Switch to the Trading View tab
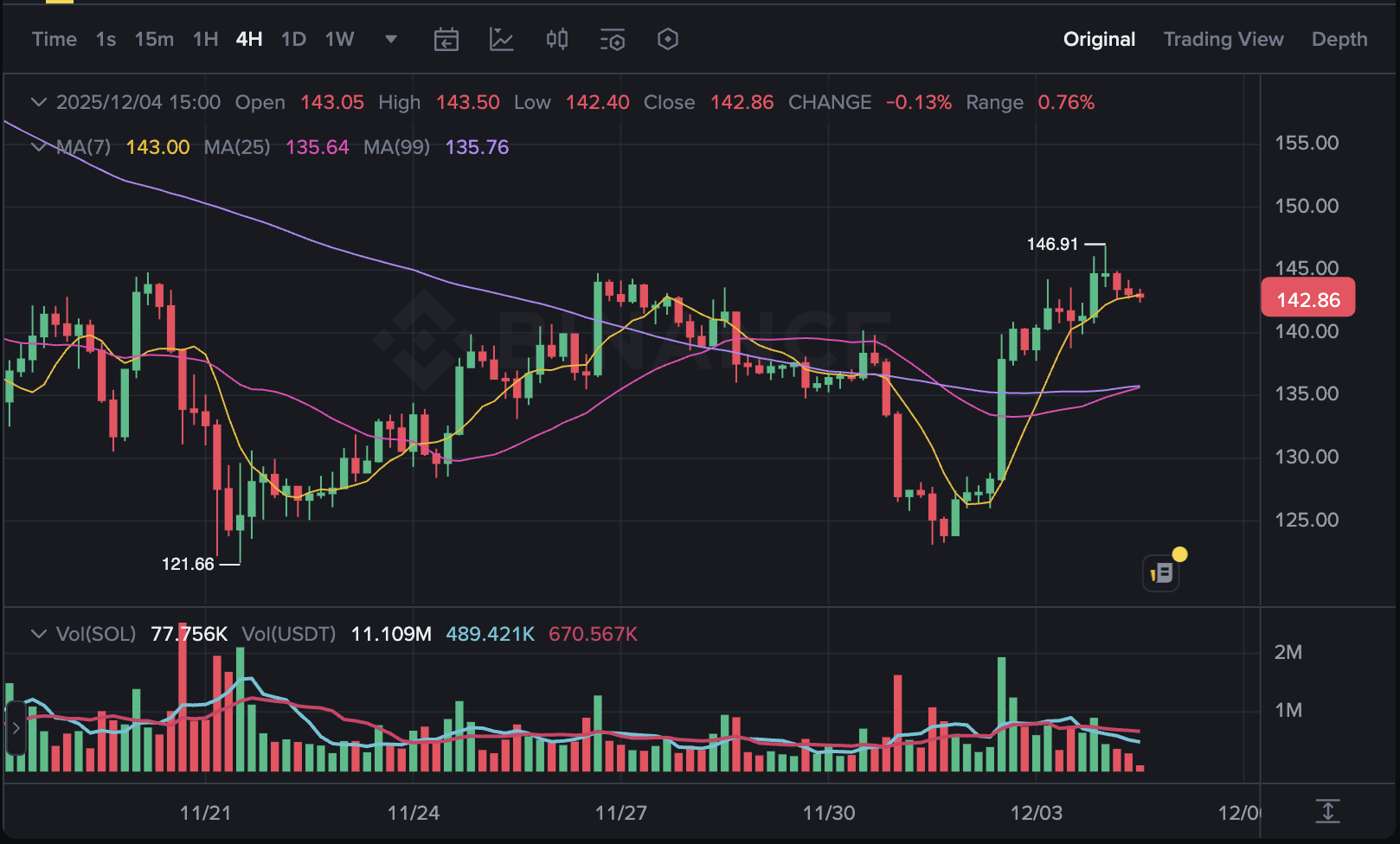 [x=1223, y=40]
